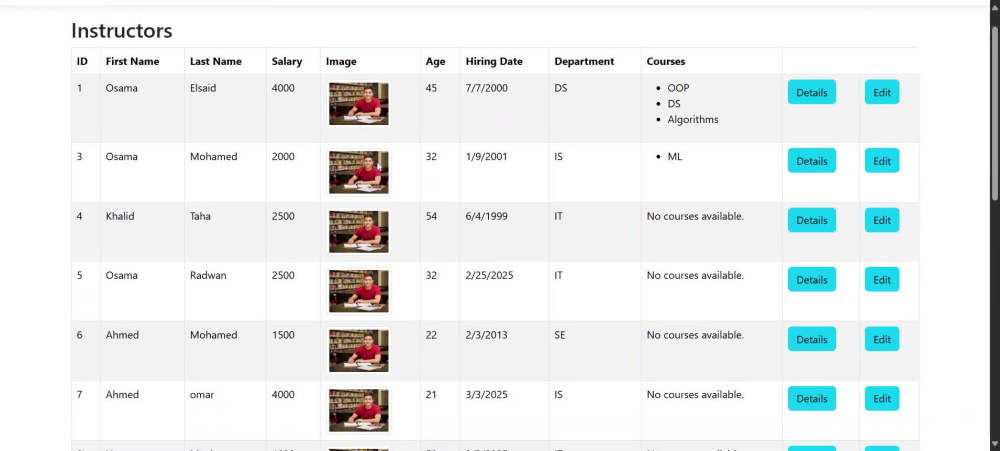Screen dimensions: 1000x451
Task: Edit instructor Khalid Taha
Action: coord(881,220)
